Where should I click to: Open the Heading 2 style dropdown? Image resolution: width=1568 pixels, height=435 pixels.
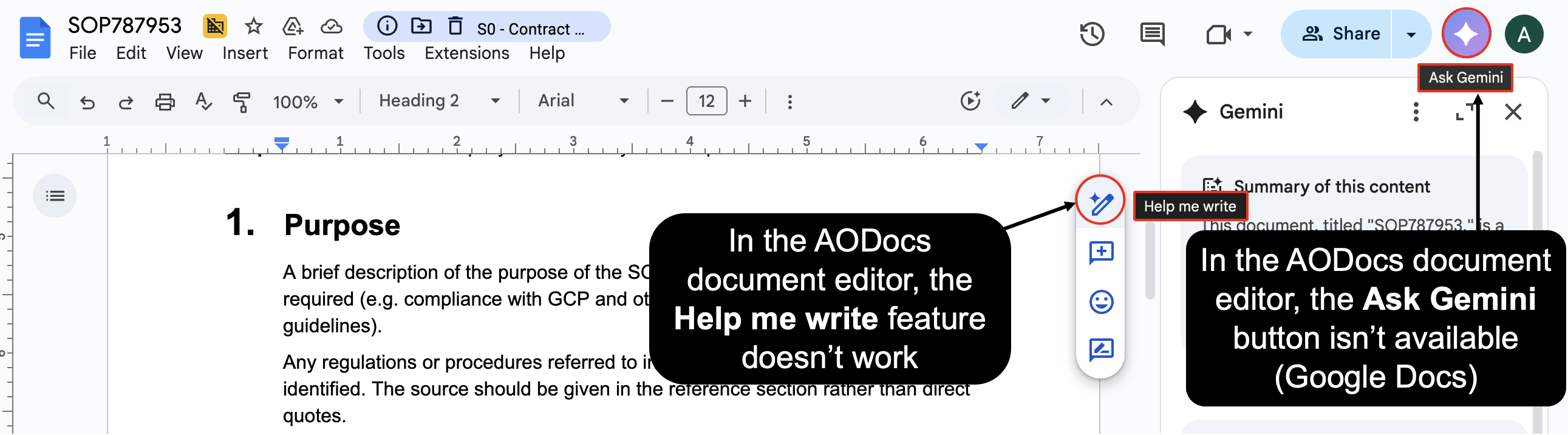(440, 101)
